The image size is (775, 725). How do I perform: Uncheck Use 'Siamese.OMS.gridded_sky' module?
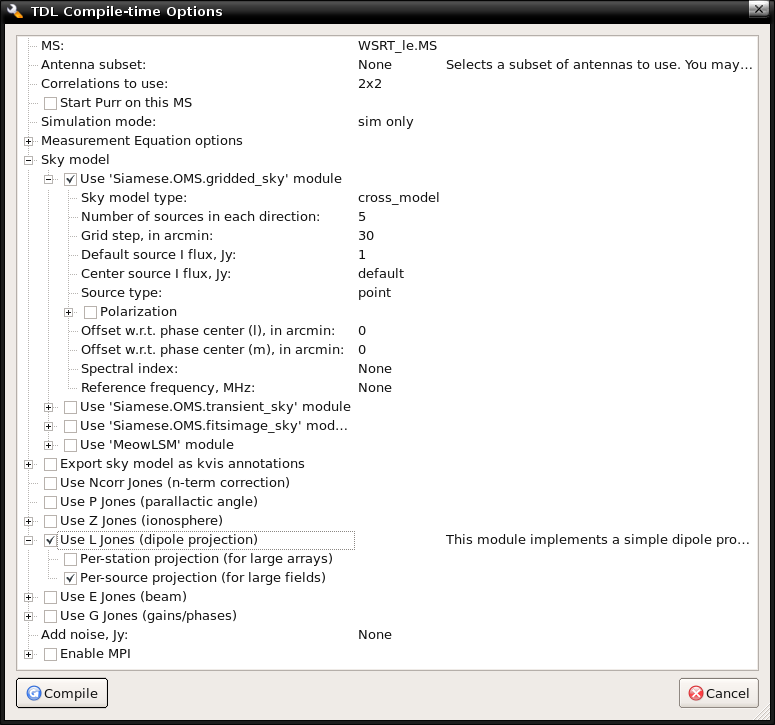70,179
